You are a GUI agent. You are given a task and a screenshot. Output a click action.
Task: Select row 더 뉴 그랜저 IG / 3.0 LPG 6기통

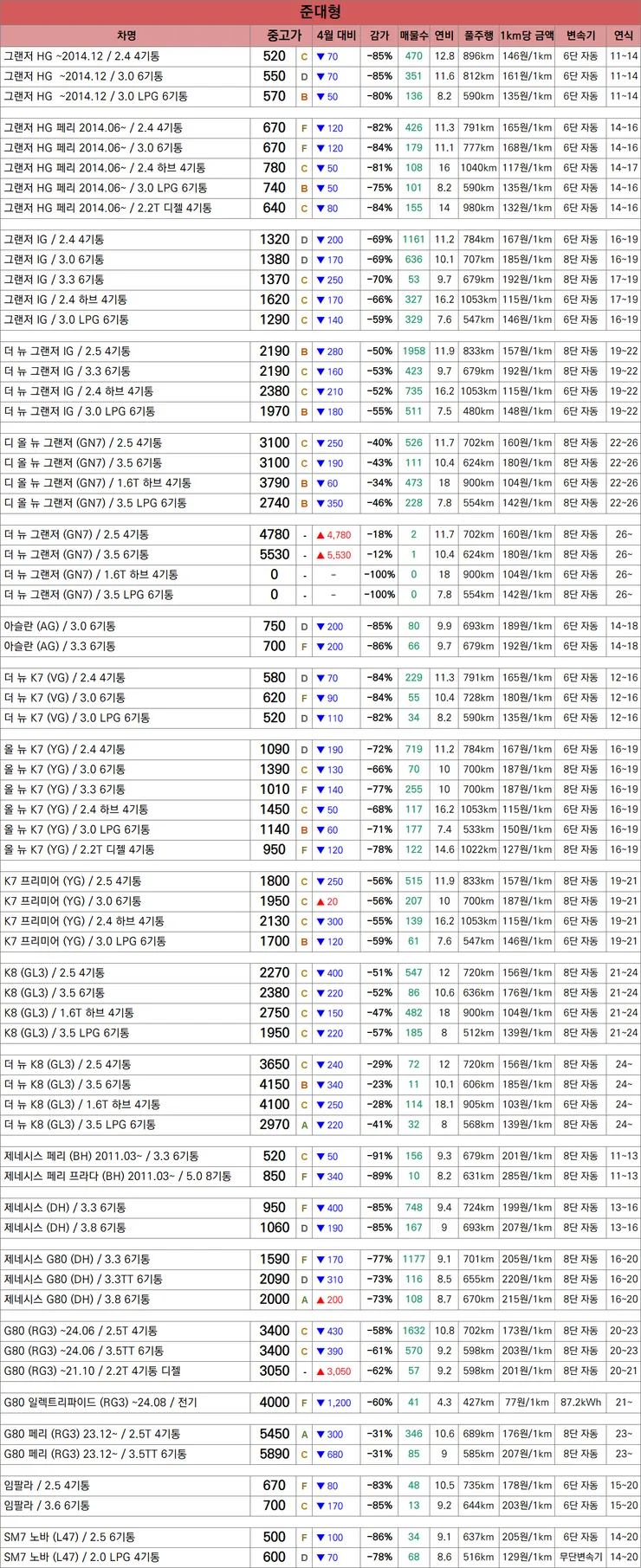coord(320,411)
